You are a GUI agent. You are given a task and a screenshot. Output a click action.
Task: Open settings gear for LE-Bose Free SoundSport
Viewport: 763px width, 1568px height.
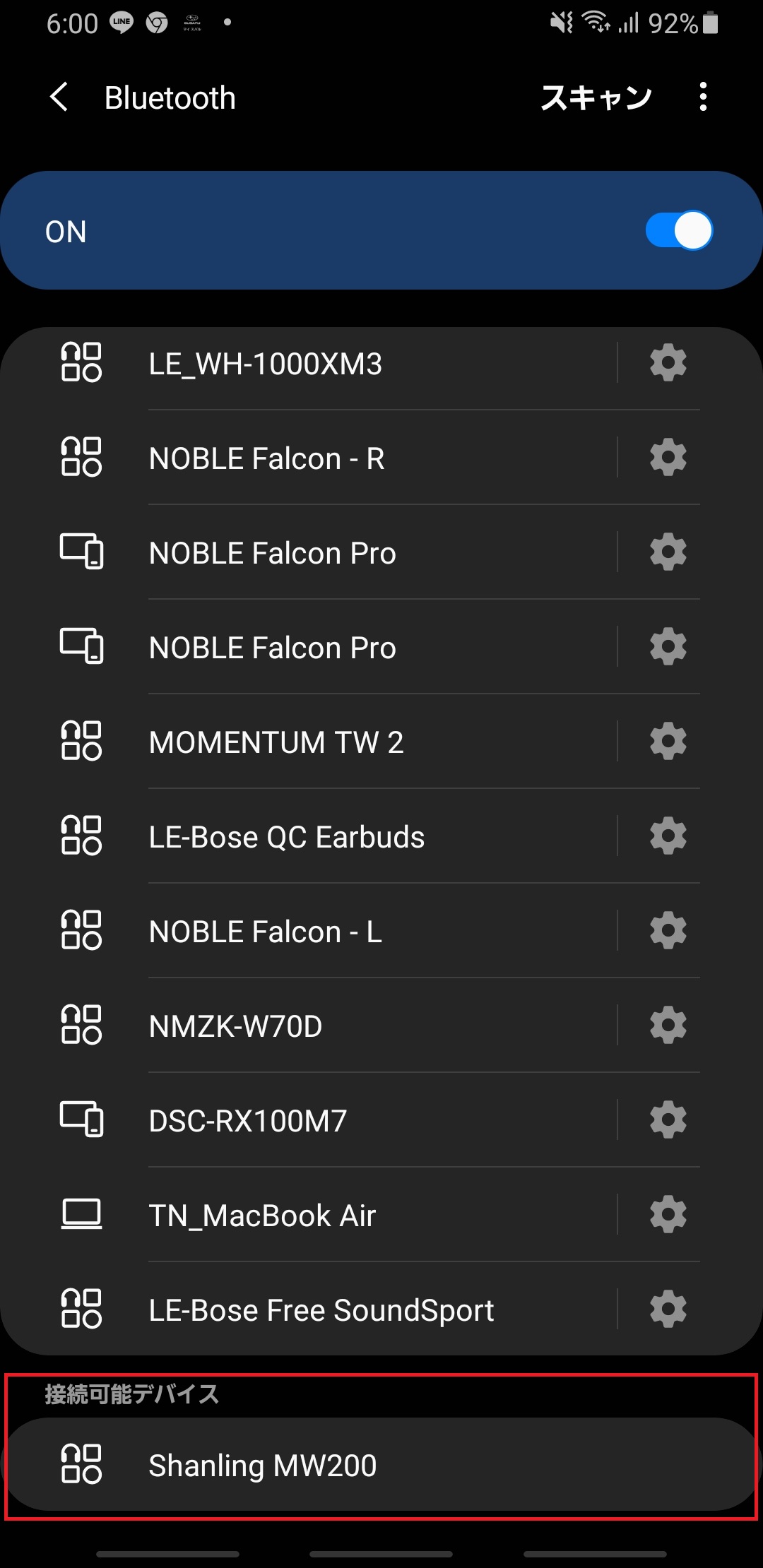[x=668, y=1309]
